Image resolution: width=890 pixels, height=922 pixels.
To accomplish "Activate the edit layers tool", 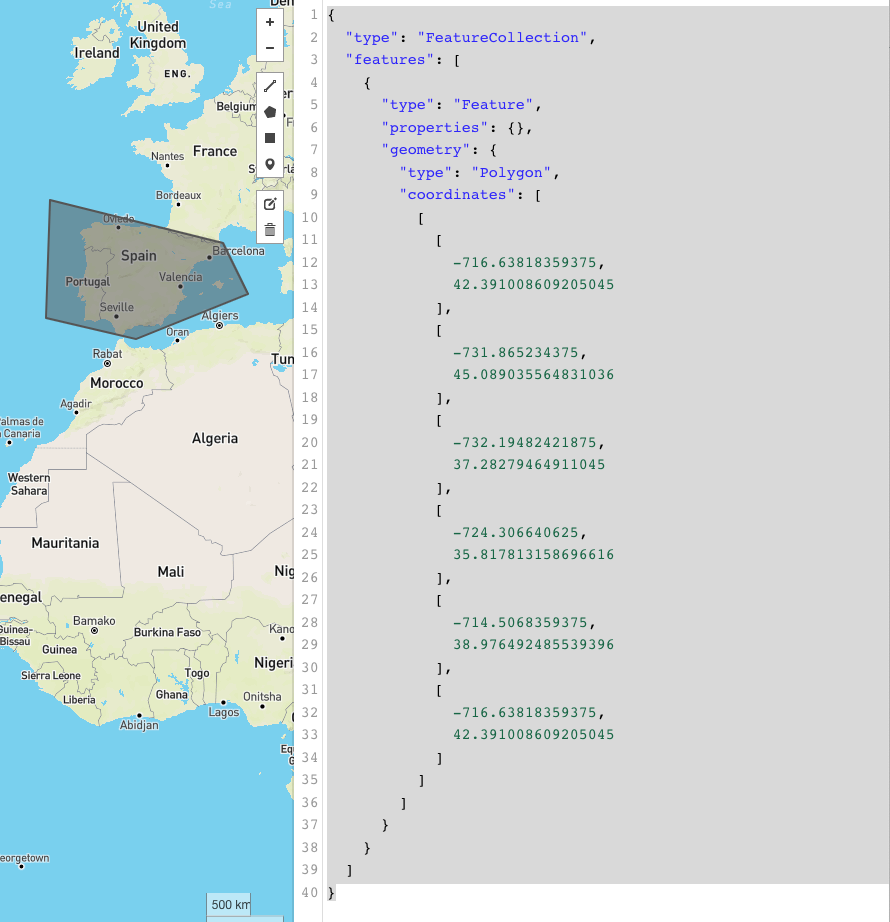I will [x=269, y=204].
